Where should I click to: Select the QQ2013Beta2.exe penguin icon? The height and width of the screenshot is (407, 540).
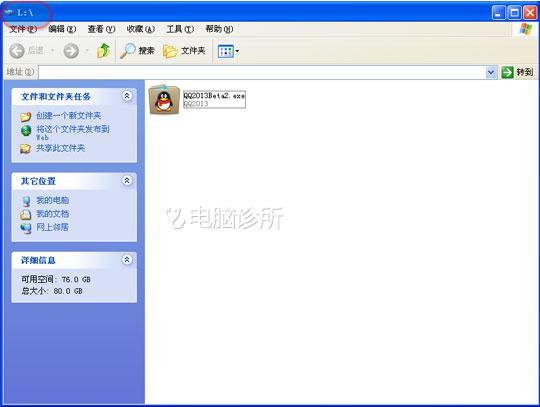click(x=164, y=100)
